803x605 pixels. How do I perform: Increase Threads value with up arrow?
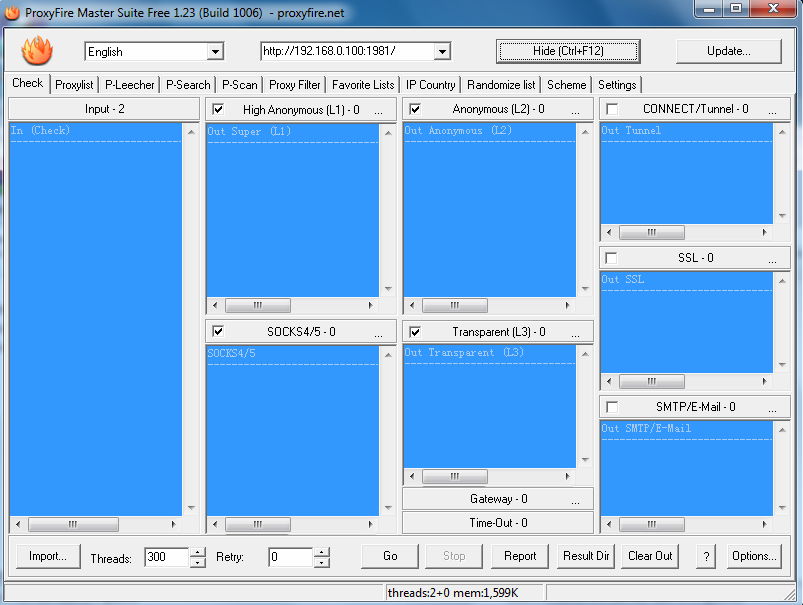point(198,552)
